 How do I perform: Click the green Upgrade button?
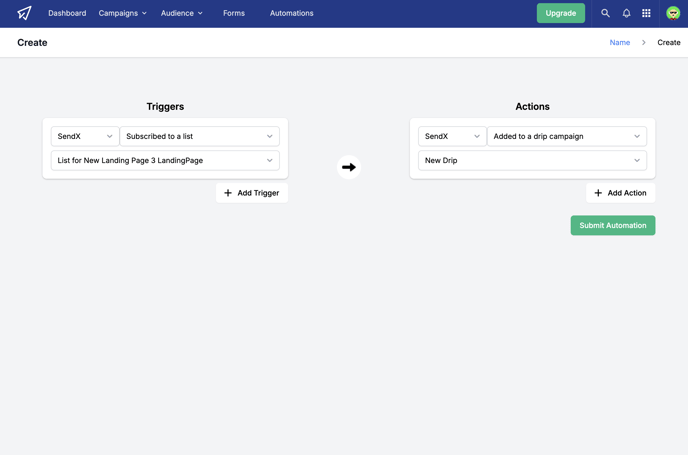pos(561,13)
